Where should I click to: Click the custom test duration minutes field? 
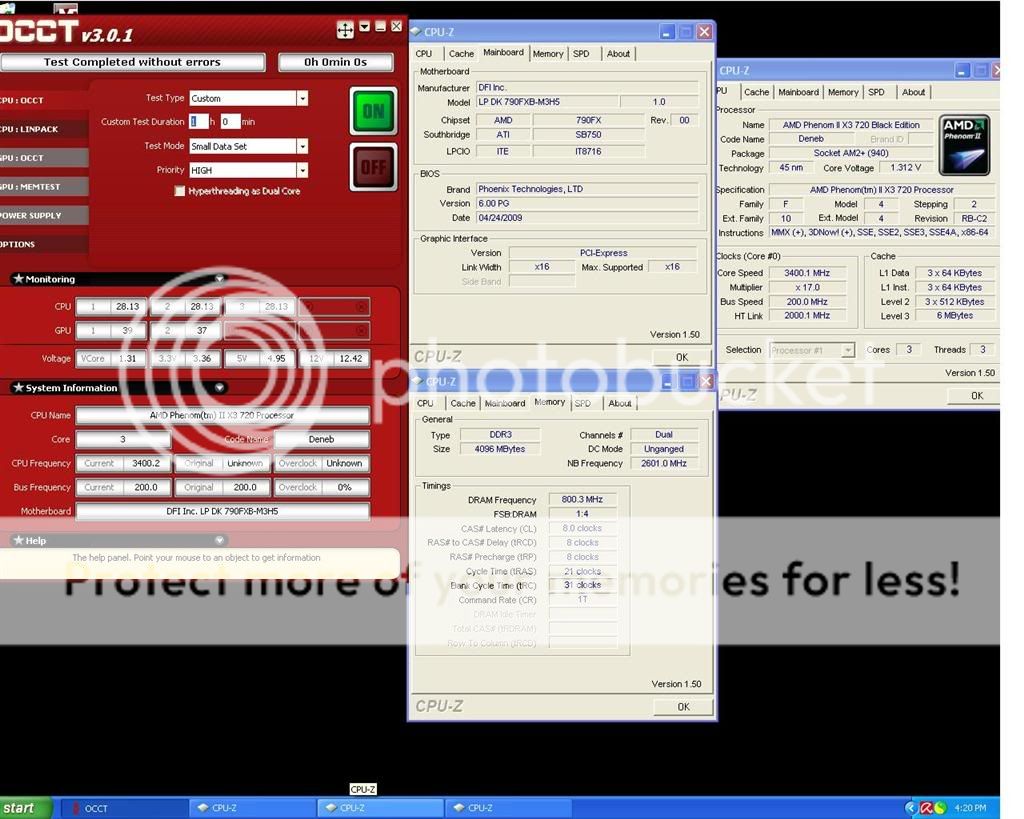click(230, 121)
